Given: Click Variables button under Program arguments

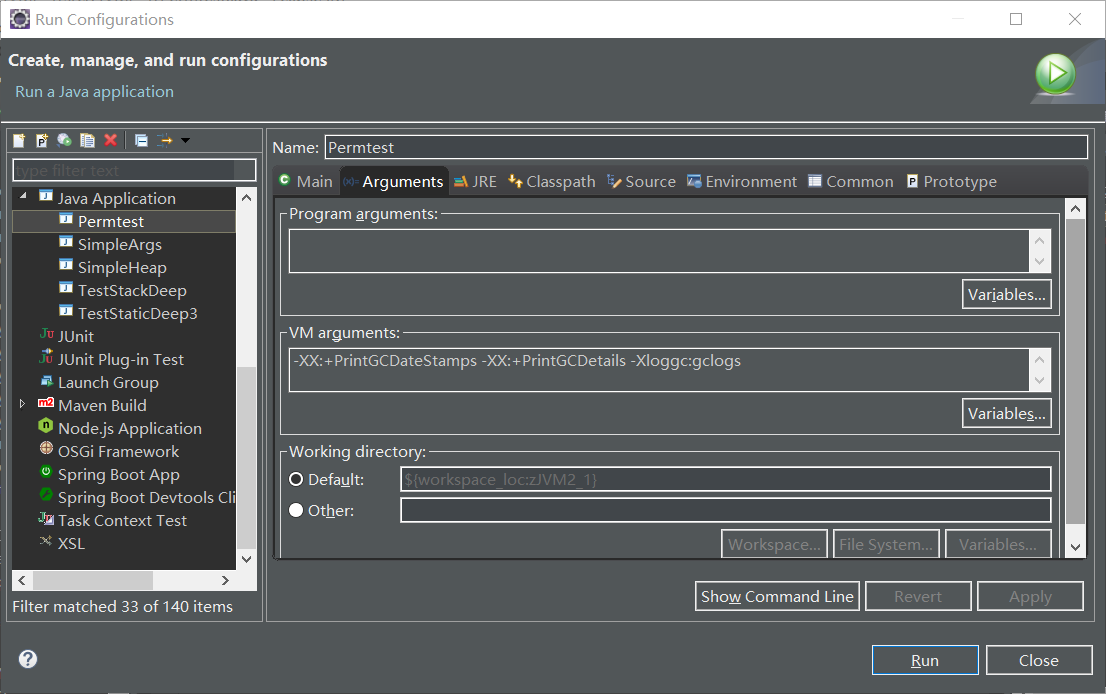Looking at the screenshot, I should click(x=1007, y=294).
